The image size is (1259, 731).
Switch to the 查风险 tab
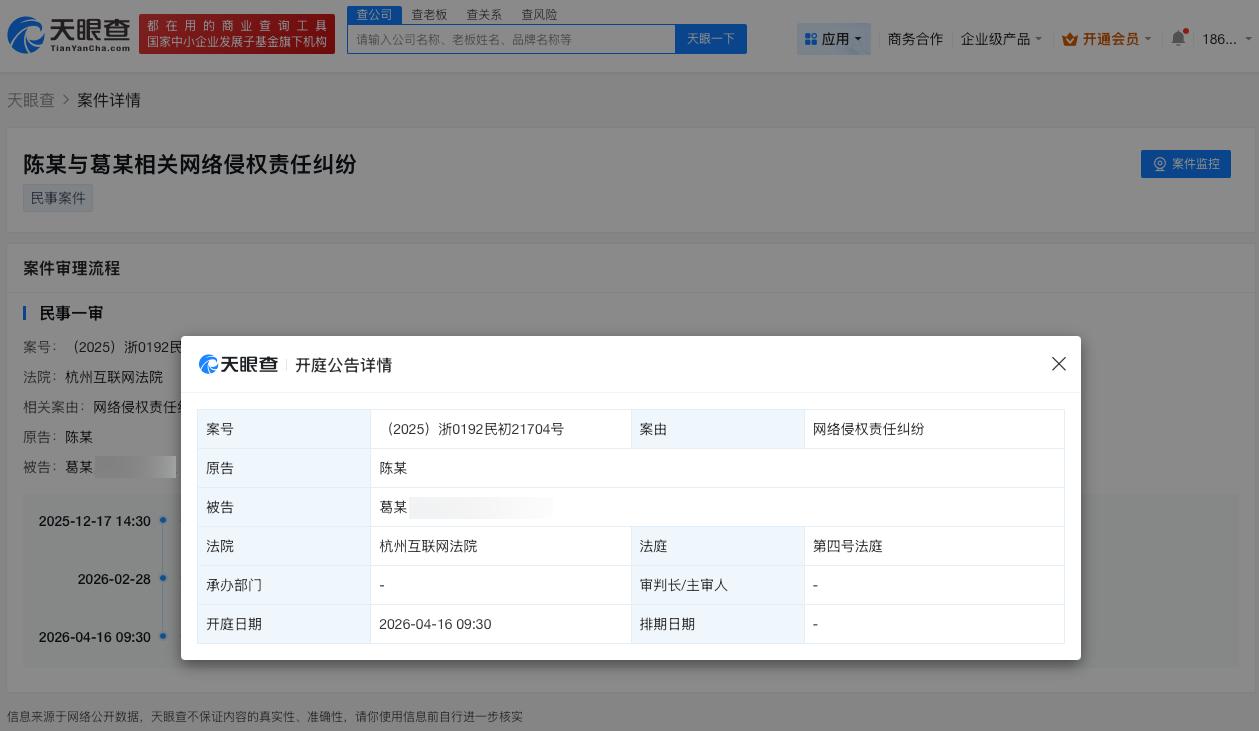(539, 14)
